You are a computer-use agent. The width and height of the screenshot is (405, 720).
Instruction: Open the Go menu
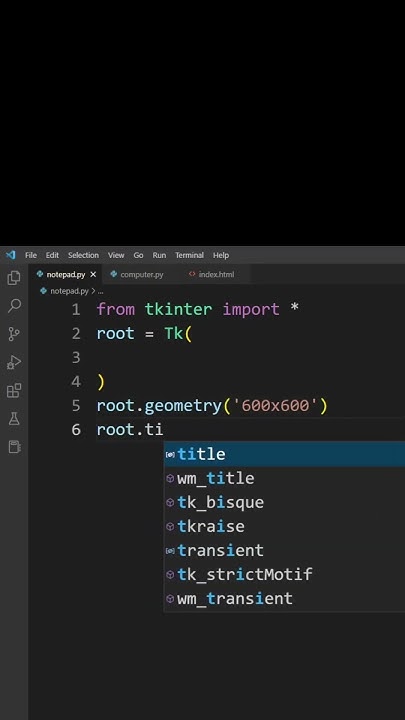[x=138, y=255]
